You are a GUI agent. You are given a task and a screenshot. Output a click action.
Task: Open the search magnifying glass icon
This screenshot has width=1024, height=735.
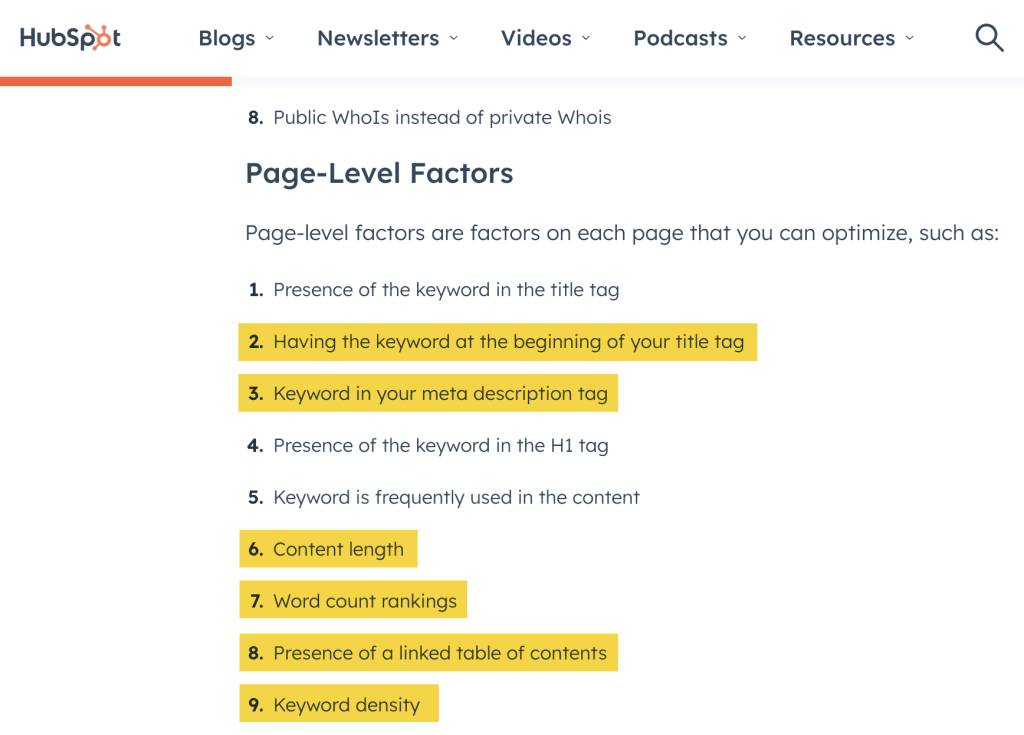[x=989, y=37]
